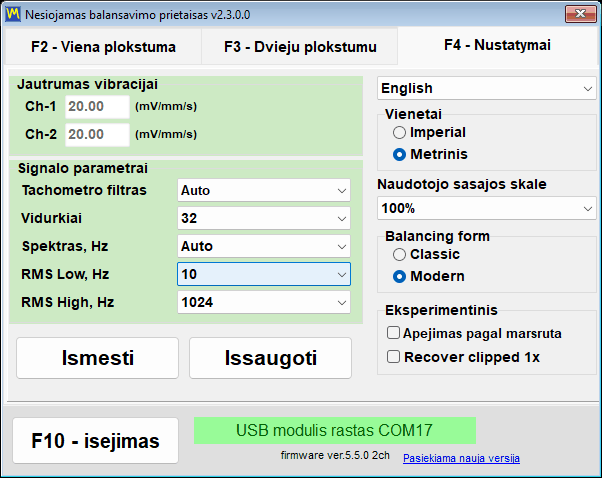Viewport: 602px width, 478px height.
Task: Select the F4 - Nustatymai tab
Action: tap(497, 45)
